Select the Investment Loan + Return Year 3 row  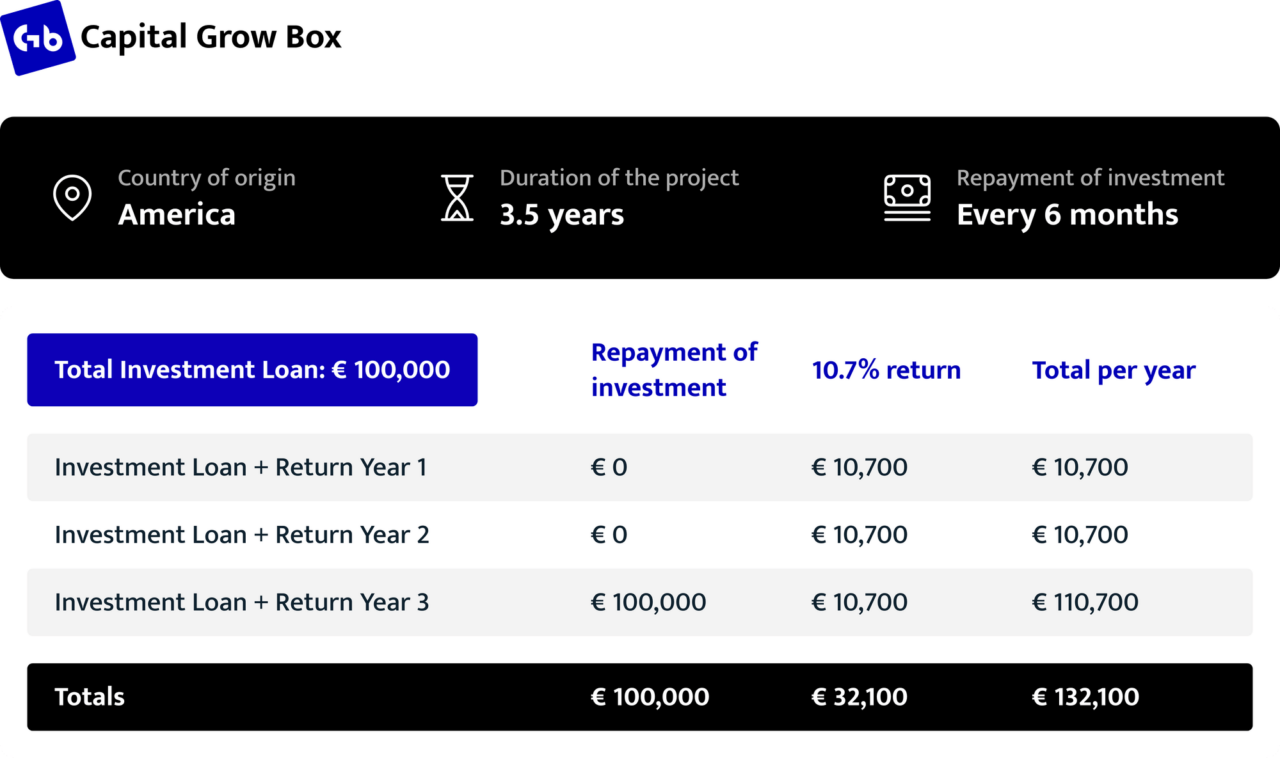tap(640, 602)
